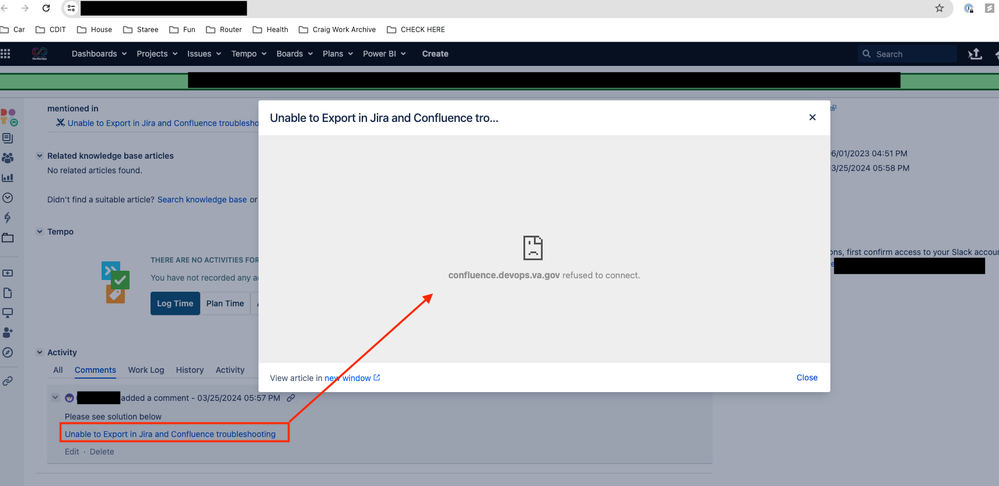Open the page document icon in sidebar
Screen dimensions: 999x486
coord(8,293)
